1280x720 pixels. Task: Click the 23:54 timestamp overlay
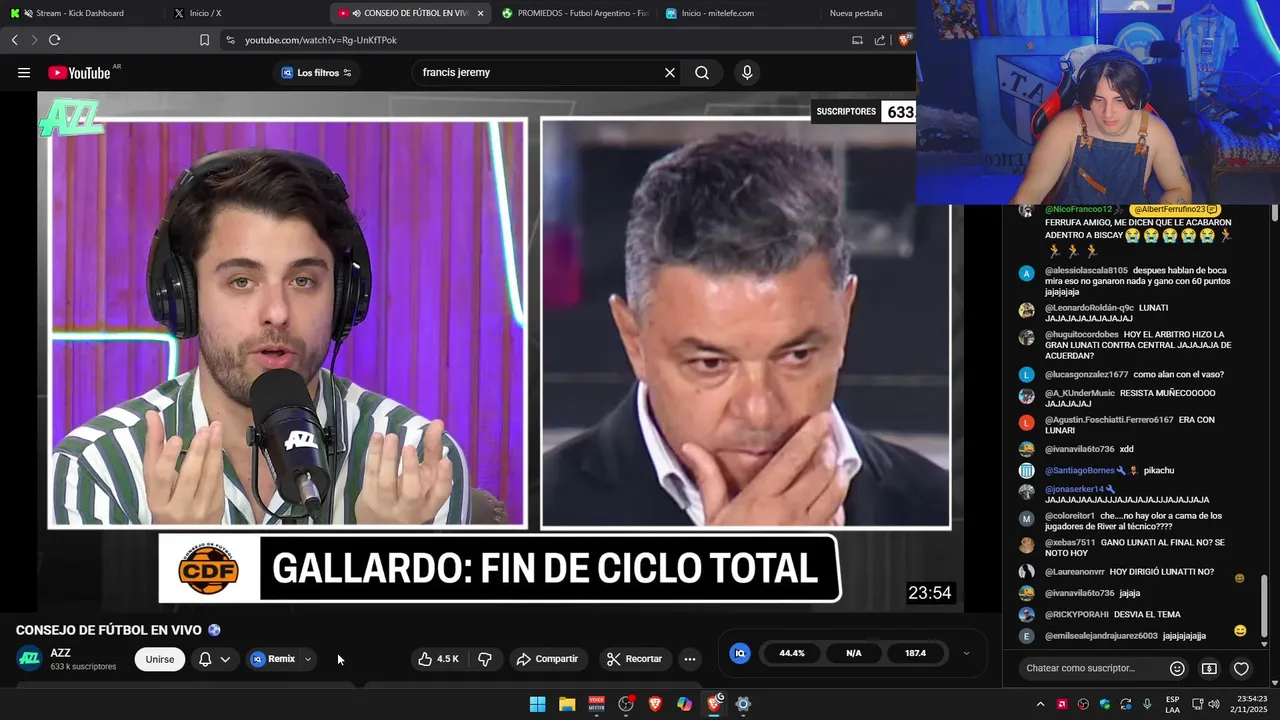[x=929, y=593]
